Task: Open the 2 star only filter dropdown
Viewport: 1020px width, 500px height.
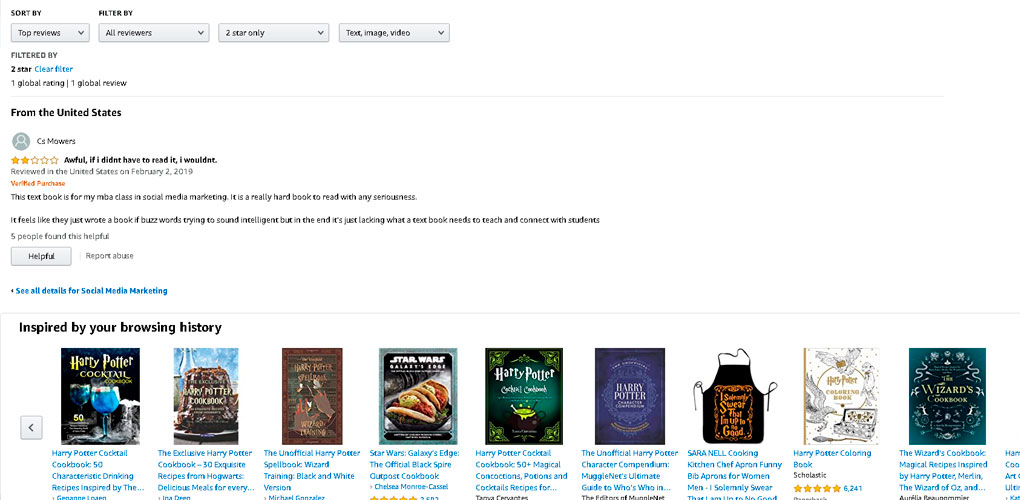Action: (x=274, y=33)
